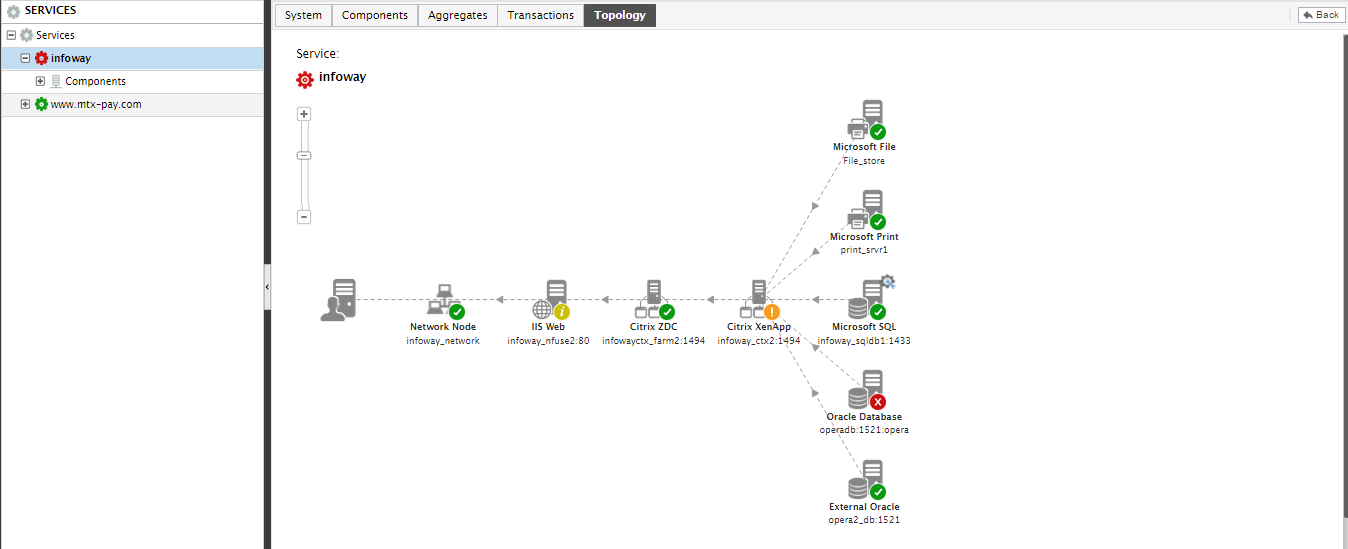
Task: Click the gear icon above Microsoft SQL
Action: (x=887, y=282)
